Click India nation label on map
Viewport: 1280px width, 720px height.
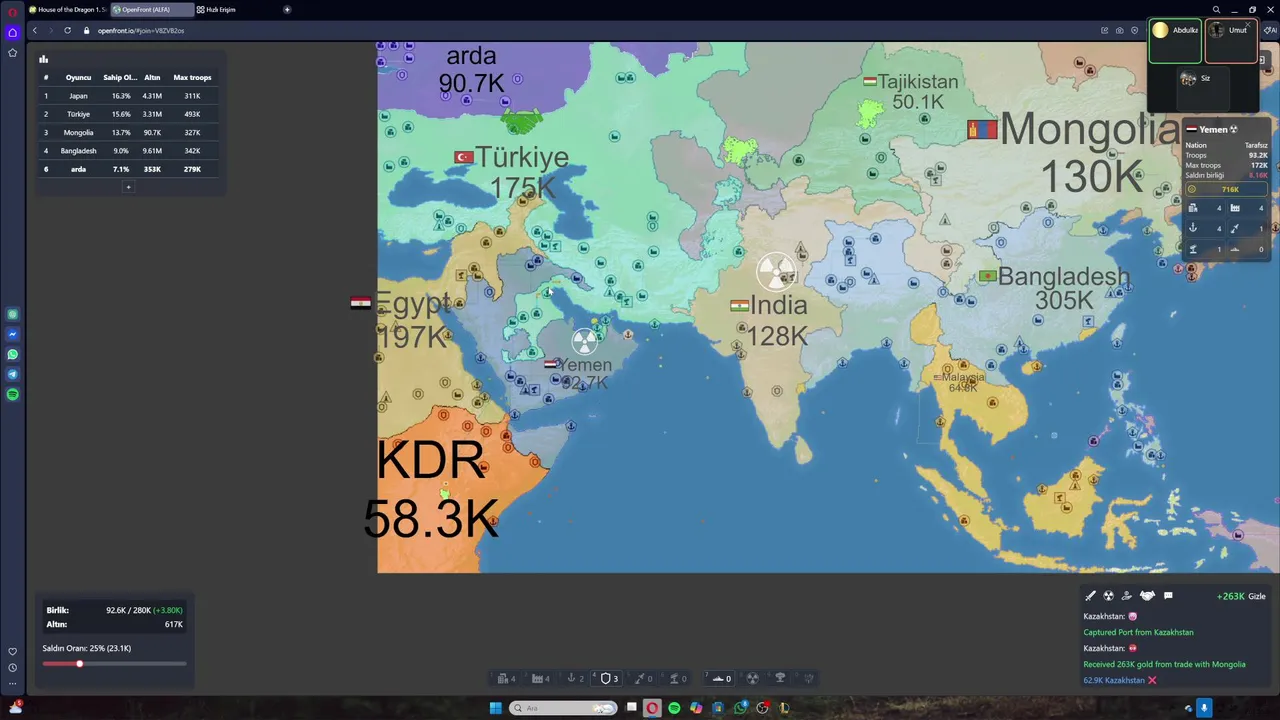[x=779, y=305]
